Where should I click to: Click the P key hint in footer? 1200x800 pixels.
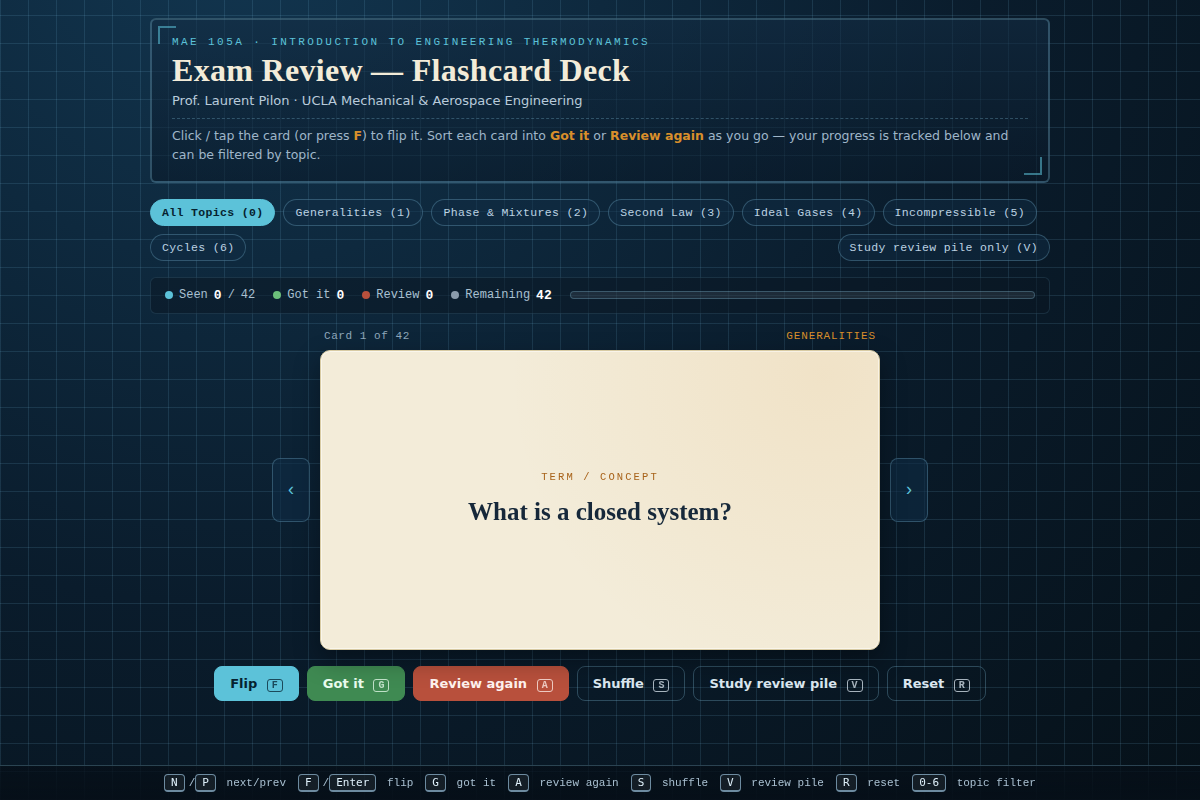(205, 783)
